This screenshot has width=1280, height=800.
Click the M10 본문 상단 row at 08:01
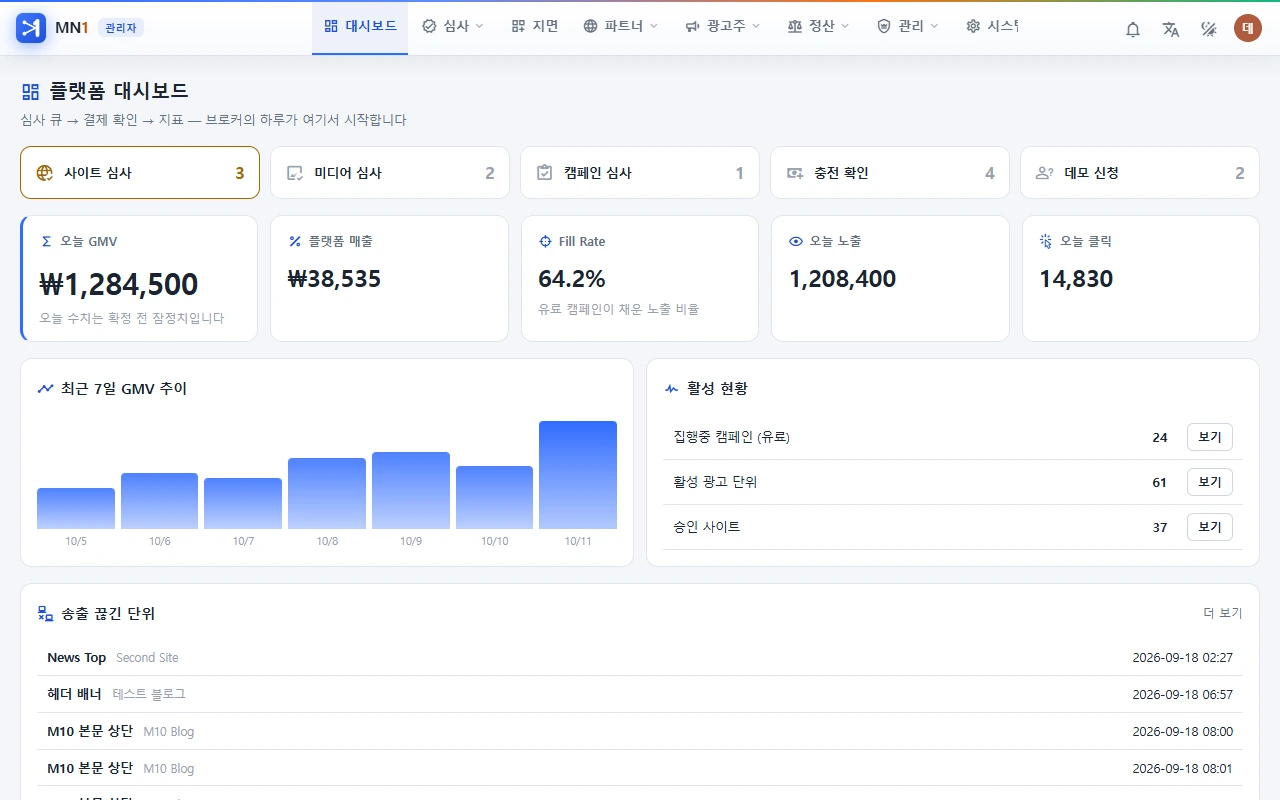tap(640, 768)
